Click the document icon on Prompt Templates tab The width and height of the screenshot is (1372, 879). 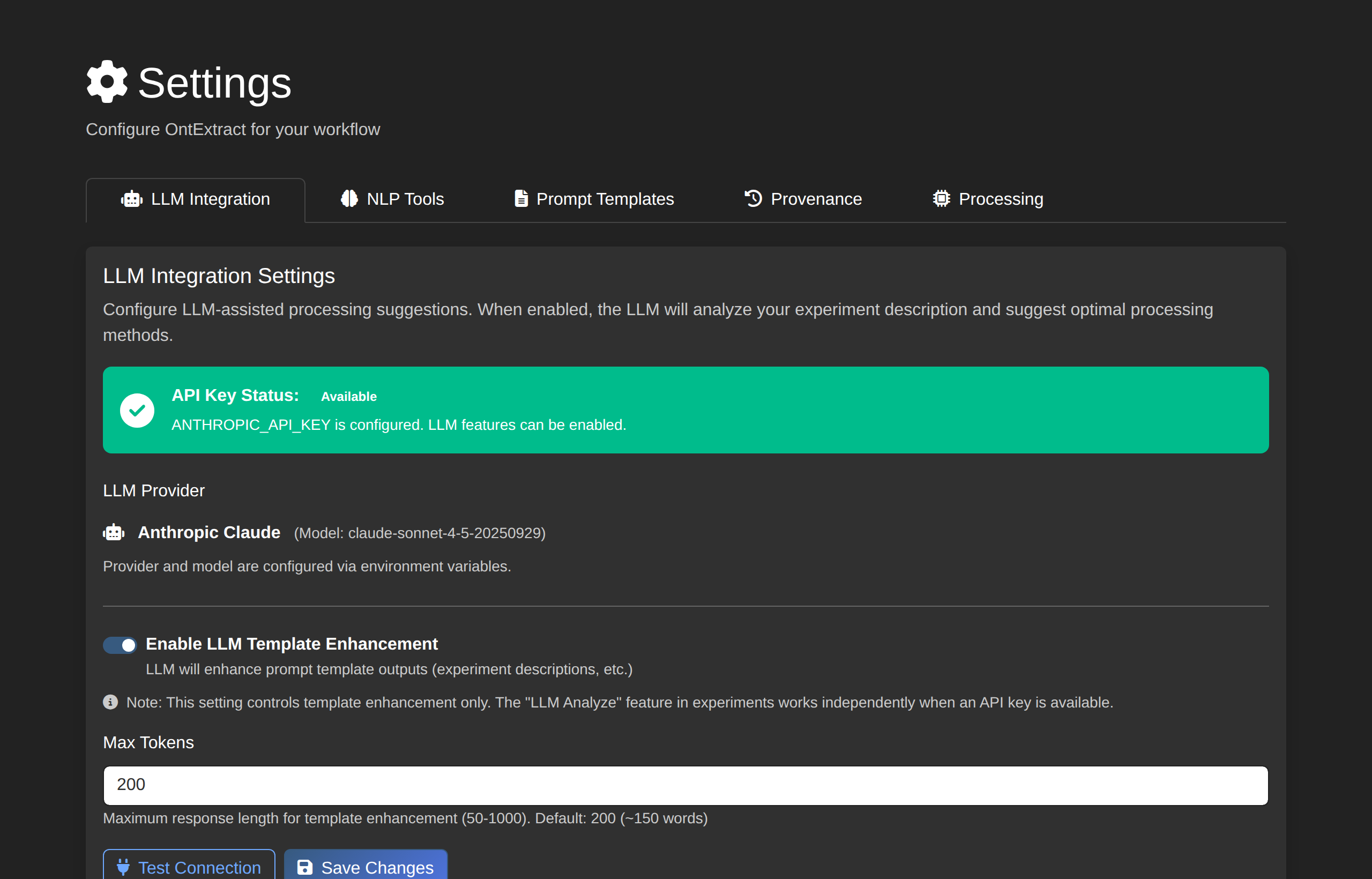point(521,199)
